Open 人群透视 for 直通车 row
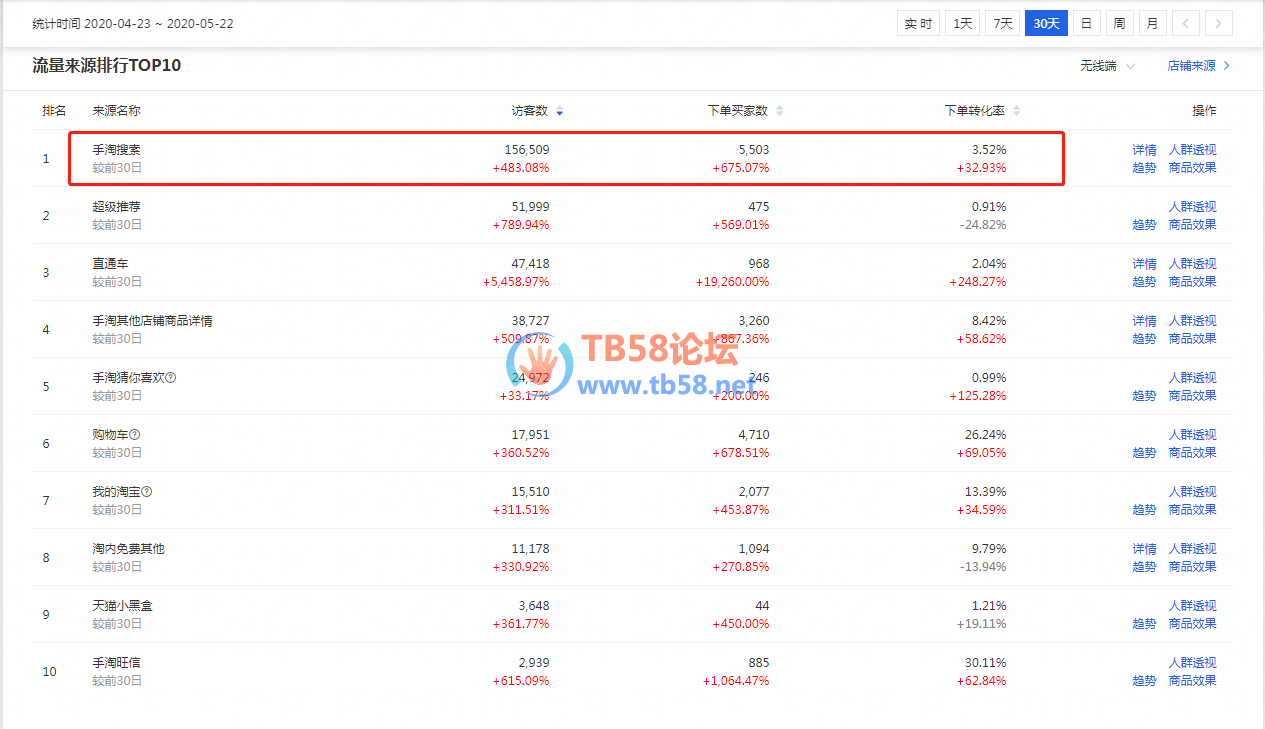 click(x=1192, y=264)
